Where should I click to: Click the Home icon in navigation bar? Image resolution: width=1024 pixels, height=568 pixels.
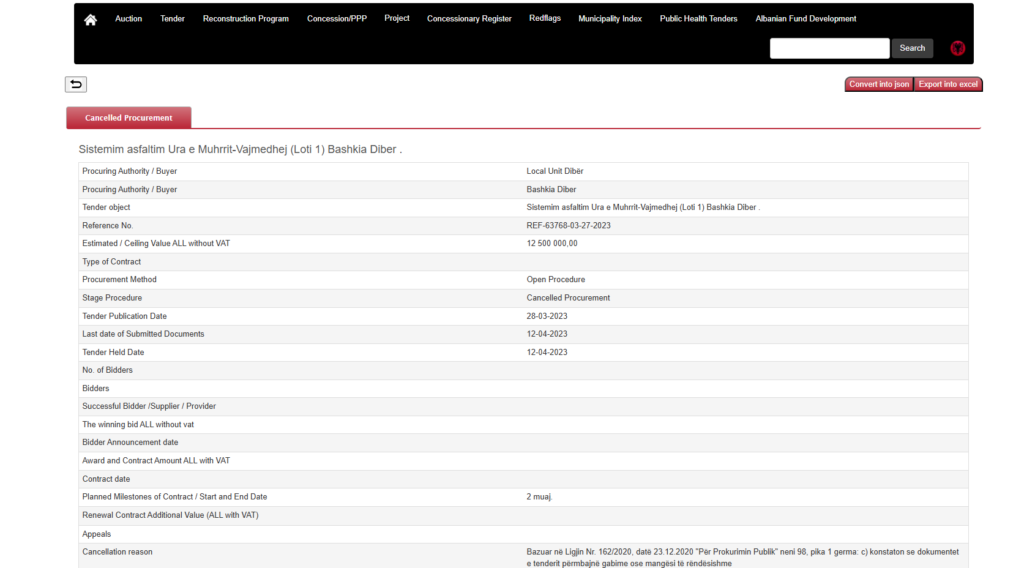click(90, 19)
